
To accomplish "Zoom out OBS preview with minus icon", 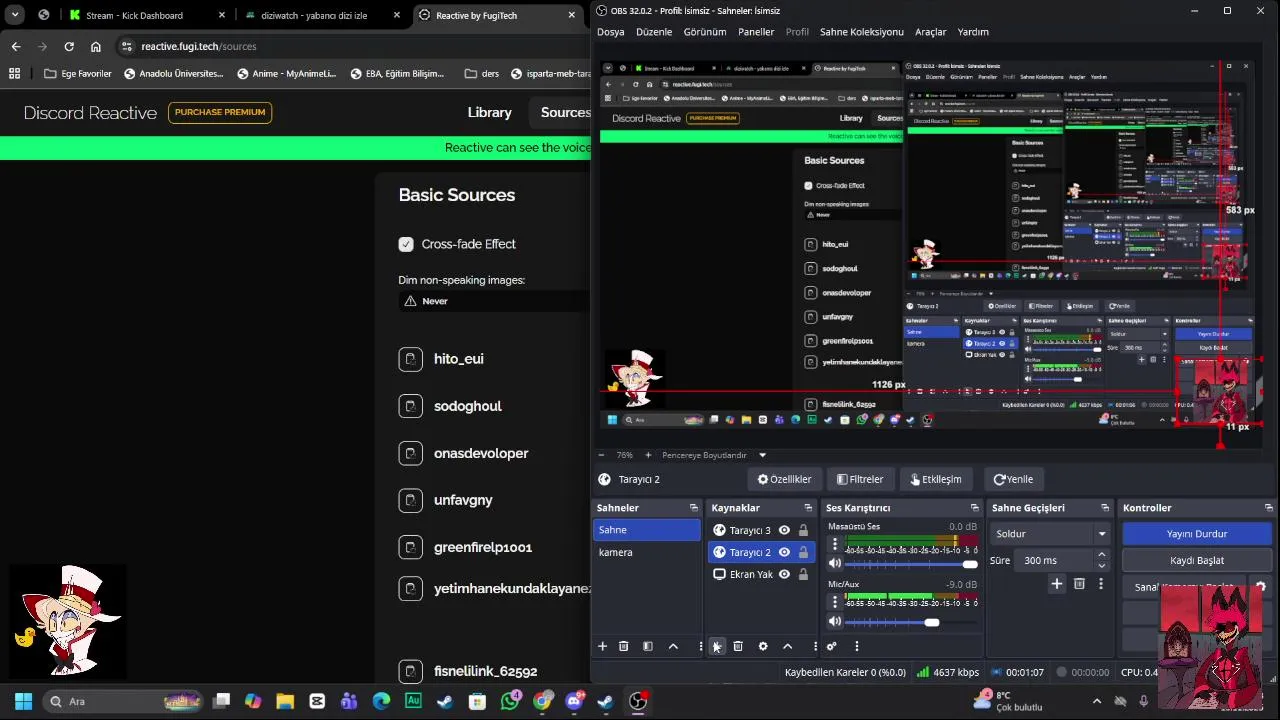I will point(602,455).
